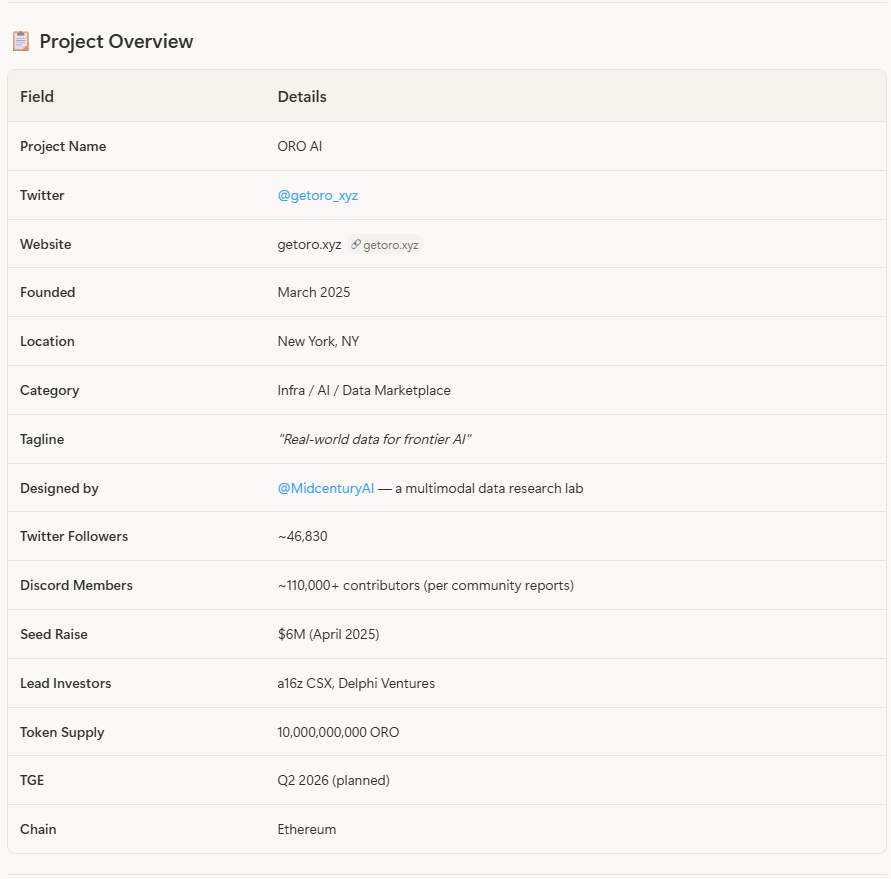Image resolution: width=891 pixels, height=879 pixels.
Task: Open the getoro.xyz link chip
Action: click(385, 244)
